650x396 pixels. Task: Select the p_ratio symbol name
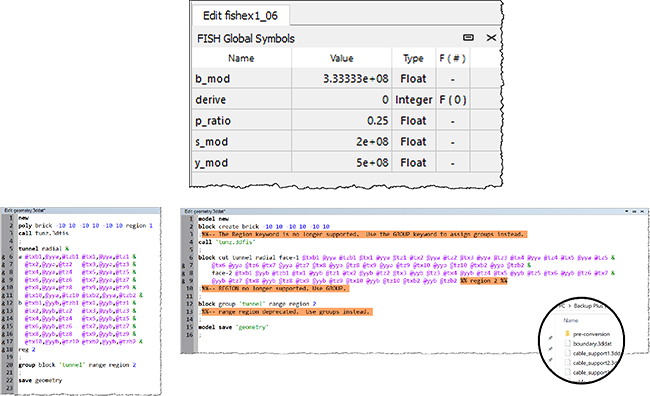[x=213, y=121]
